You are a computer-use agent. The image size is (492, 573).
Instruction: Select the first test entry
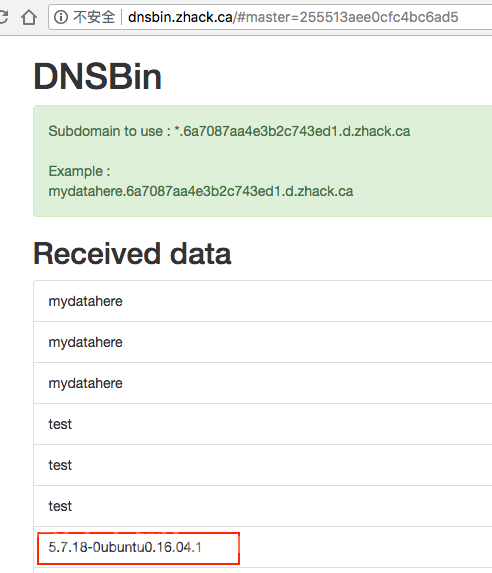coord(262,424)
